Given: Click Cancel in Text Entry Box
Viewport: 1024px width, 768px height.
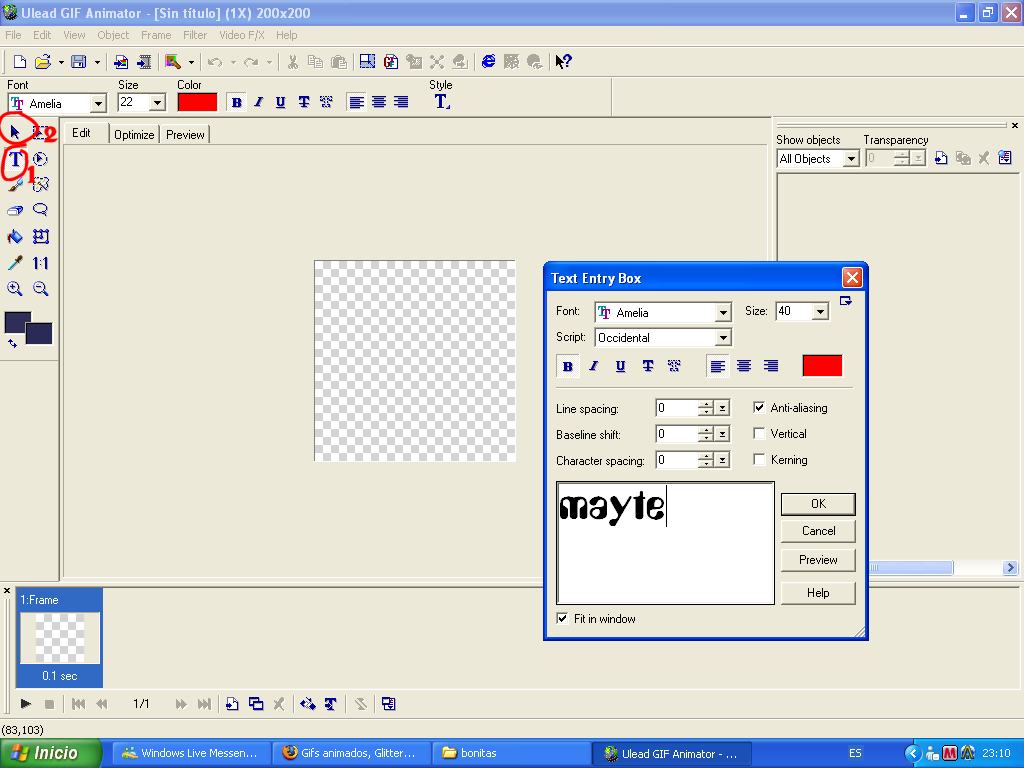Looking at the screenshot, I should point(818,531).
